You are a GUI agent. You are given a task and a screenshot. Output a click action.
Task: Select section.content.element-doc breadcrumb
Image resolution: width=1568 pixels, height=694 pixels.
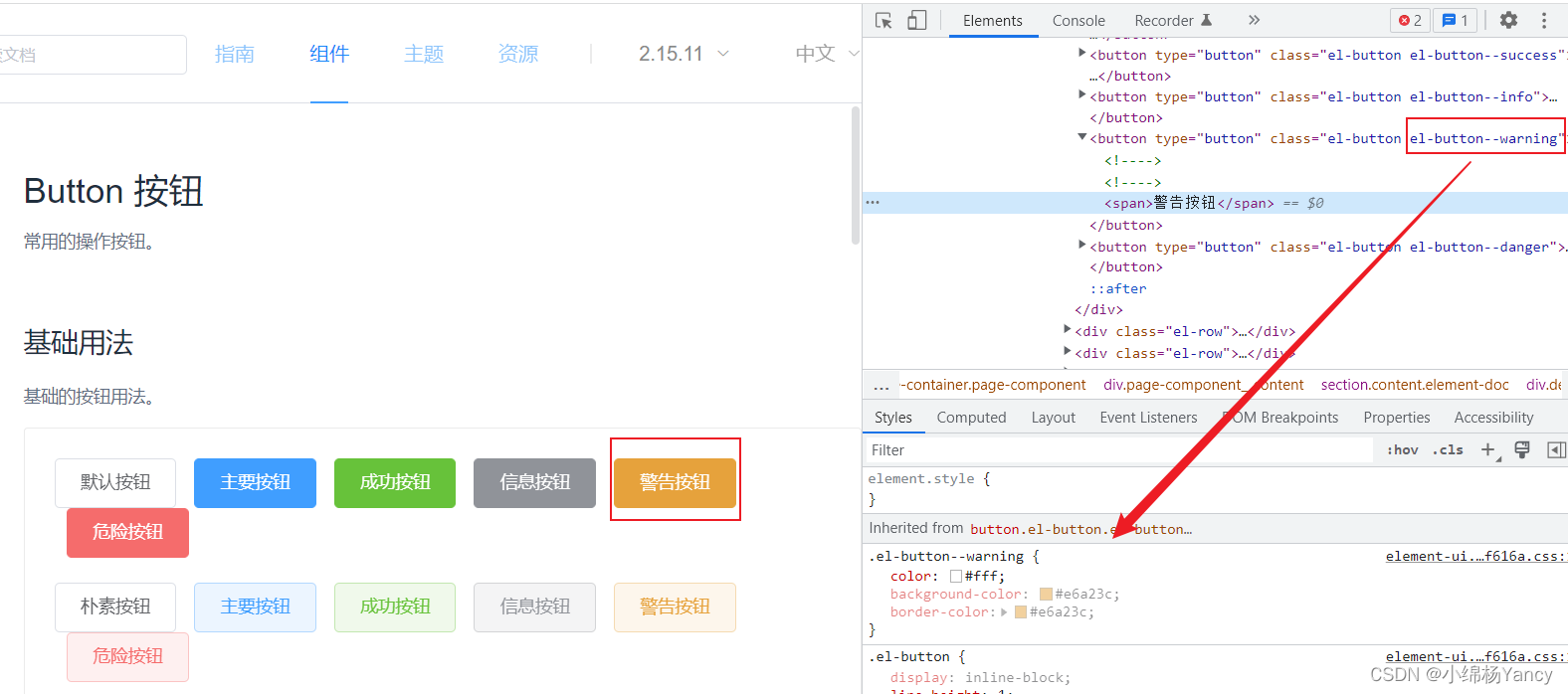[1415, 385]
